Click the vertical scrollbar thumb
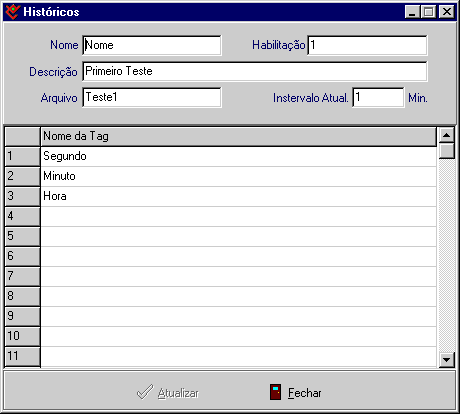The height and width of the screenshot is (414, 460). 446,151
